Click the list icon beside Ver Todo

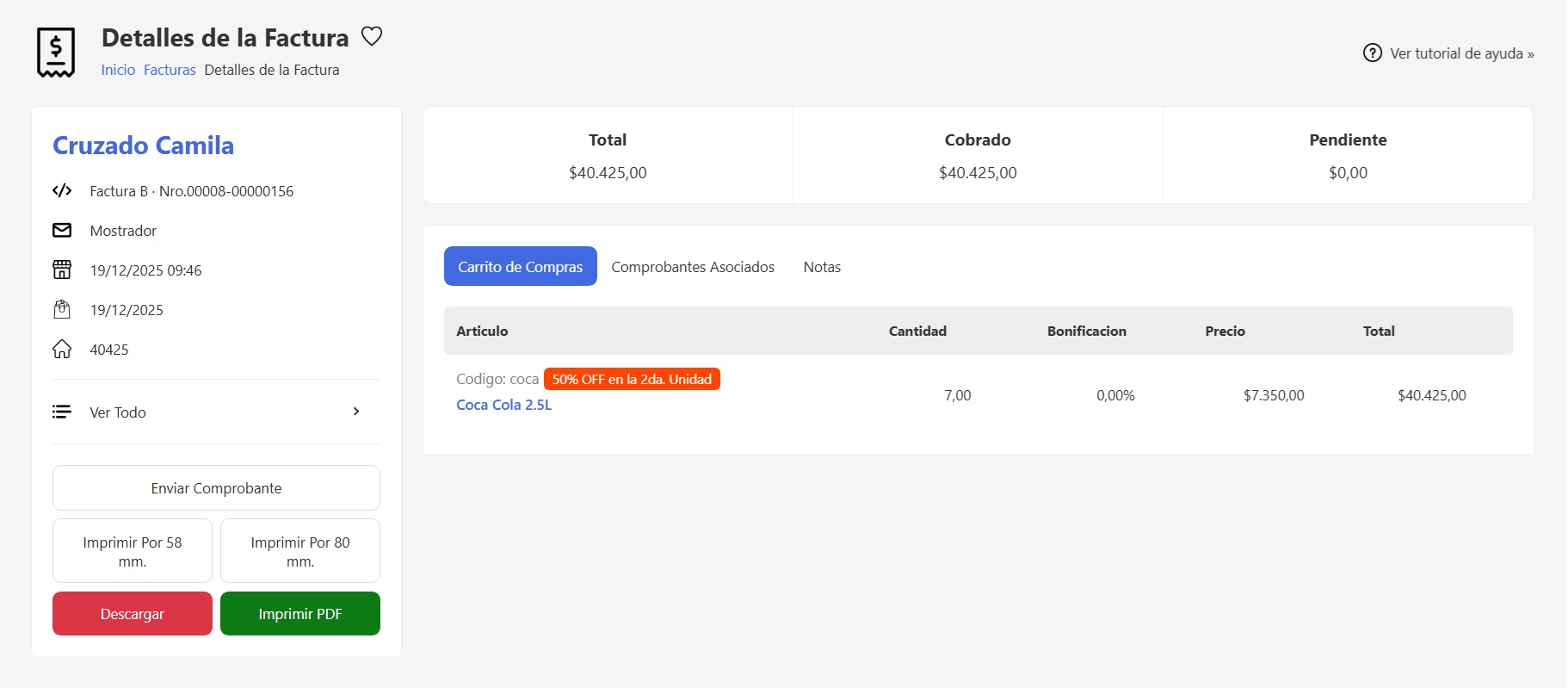click(62, 412)
